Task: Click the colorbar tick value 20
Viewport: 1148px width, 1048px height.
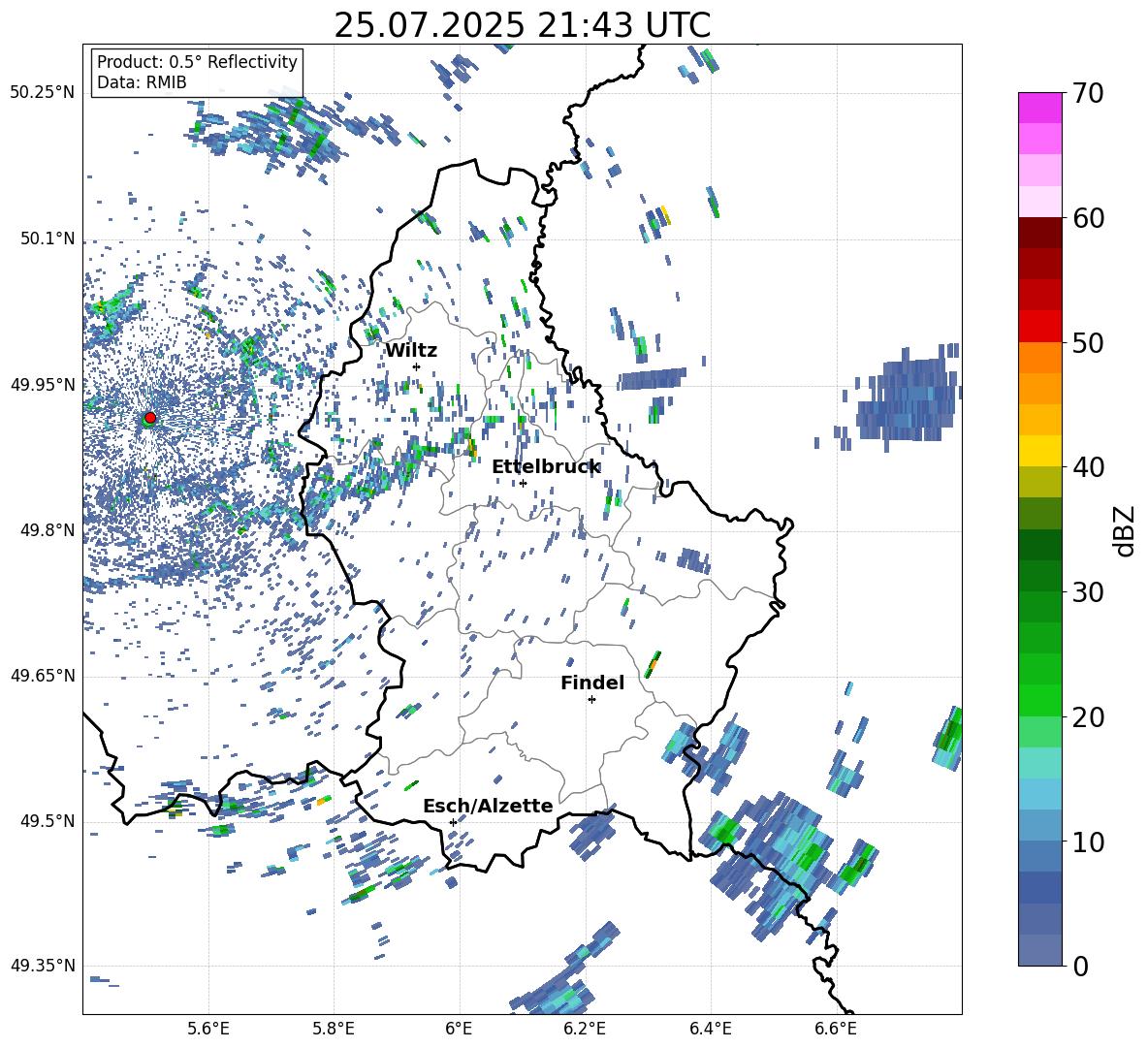Action: [1088, 716]
